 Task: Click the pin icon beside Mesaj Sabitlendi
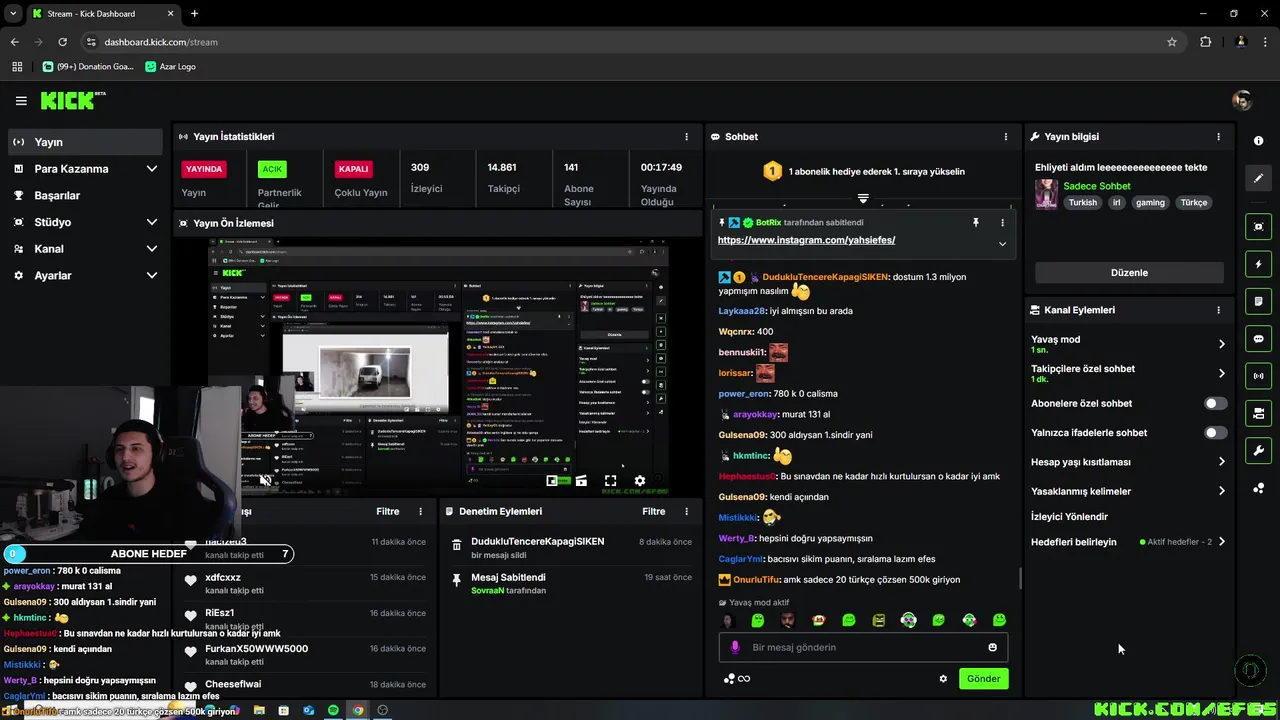pos(456,579)
